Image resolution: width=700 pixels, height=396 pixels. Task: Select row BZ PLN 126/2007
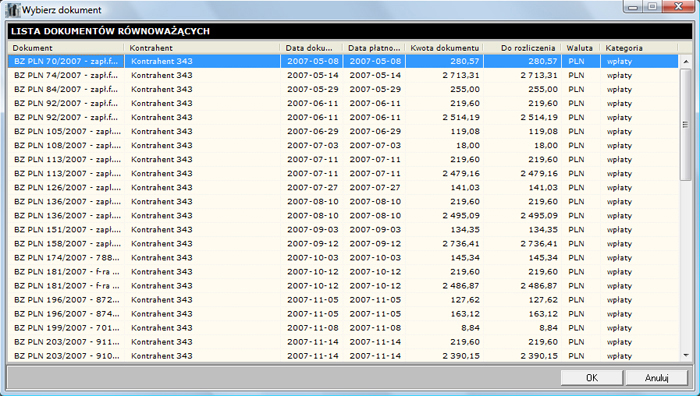tap(343, 188)
